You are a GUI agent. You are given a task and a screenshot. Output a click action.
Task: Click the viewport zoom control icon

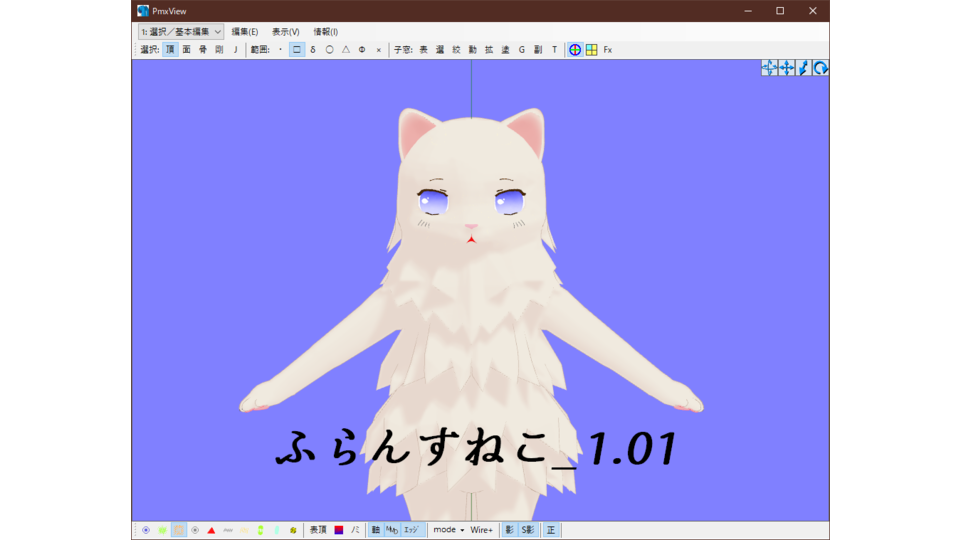point(803,68)
